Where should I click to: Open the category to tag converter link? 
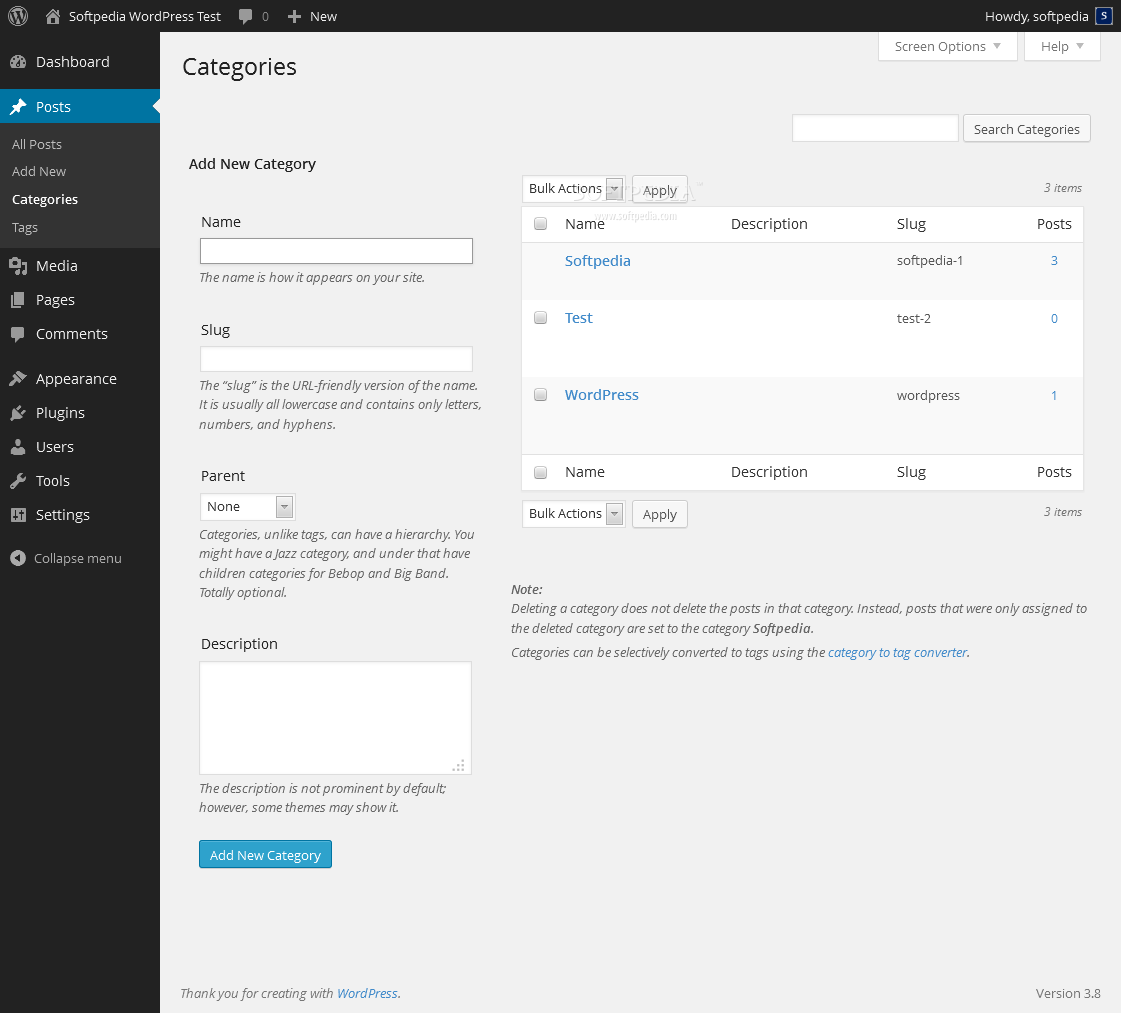coord(897,652)
